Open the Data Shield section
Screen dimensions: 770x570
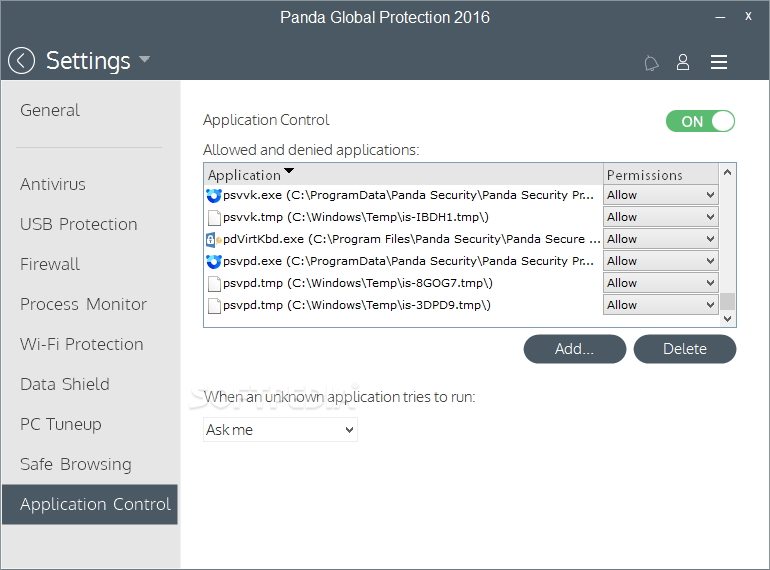click(x=65, y=384)
